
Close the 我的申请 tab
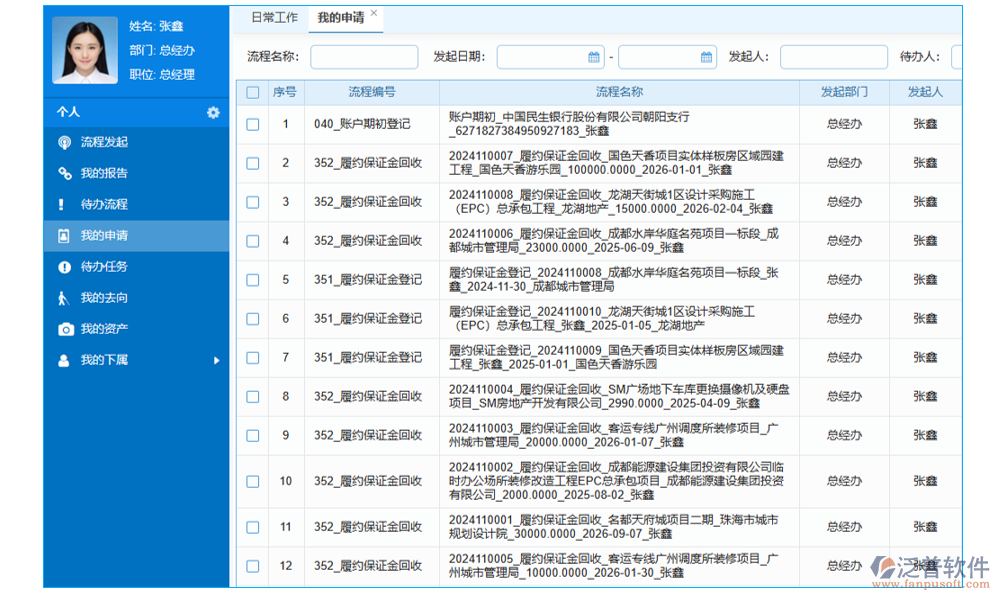tap(374, 14)
